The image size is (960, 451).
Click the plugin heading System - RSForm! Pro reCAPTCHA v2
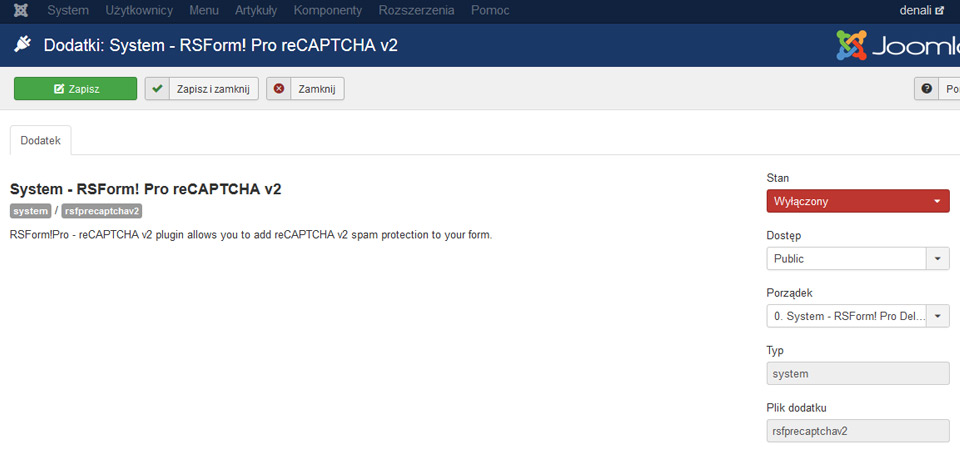click(146, 189)
